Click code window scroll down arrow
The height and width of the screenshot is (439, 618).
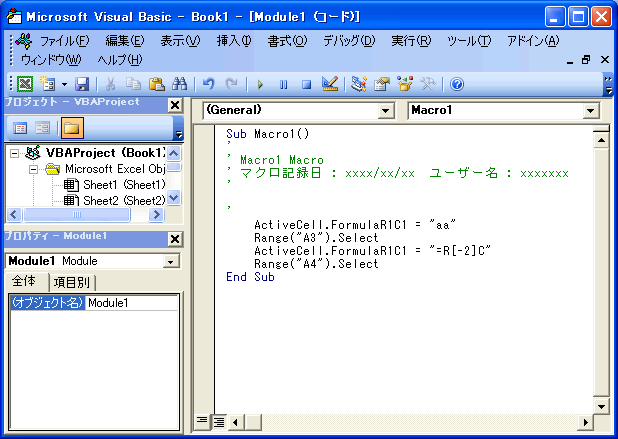point(601,407)
